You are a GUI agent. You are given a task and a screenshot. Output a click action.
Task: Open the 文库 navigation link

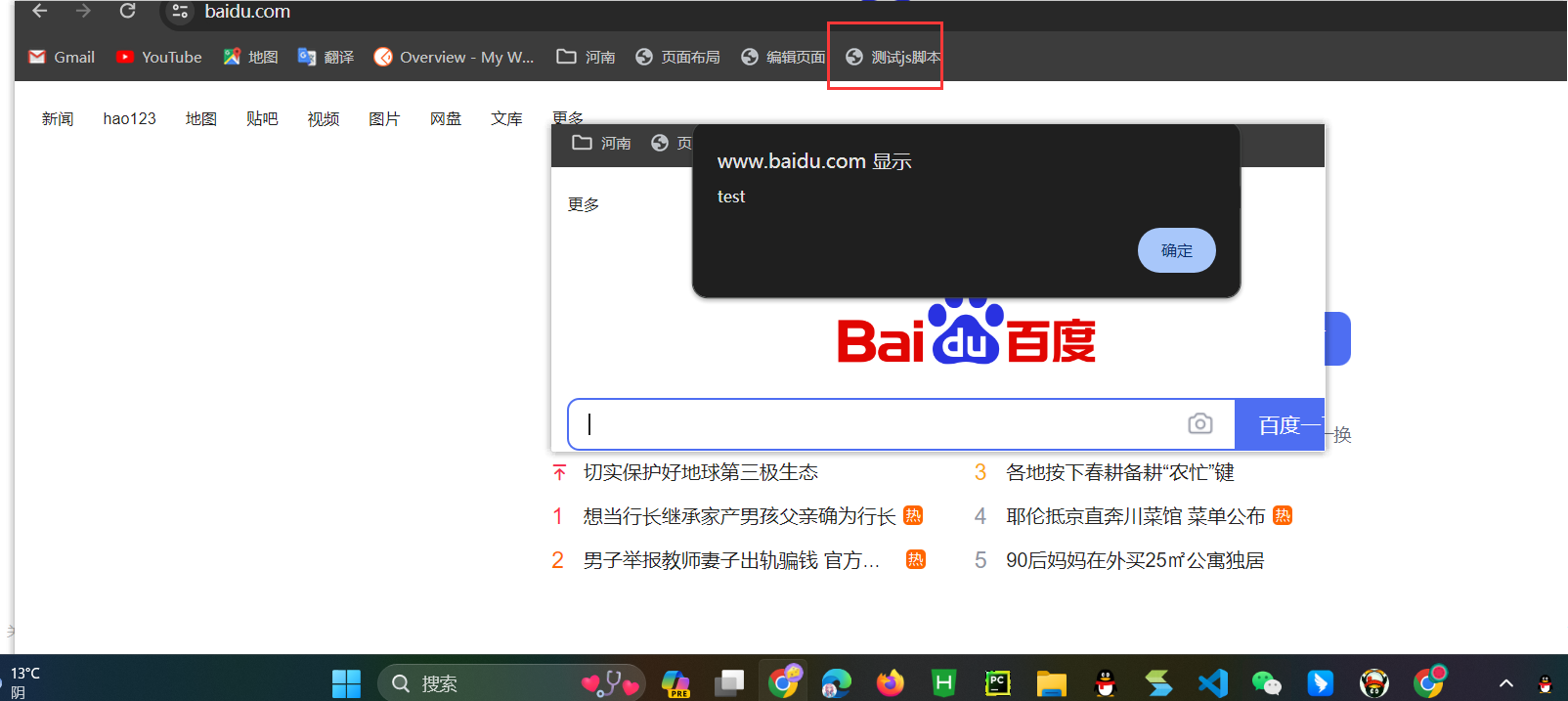click(x=506, y=118)
